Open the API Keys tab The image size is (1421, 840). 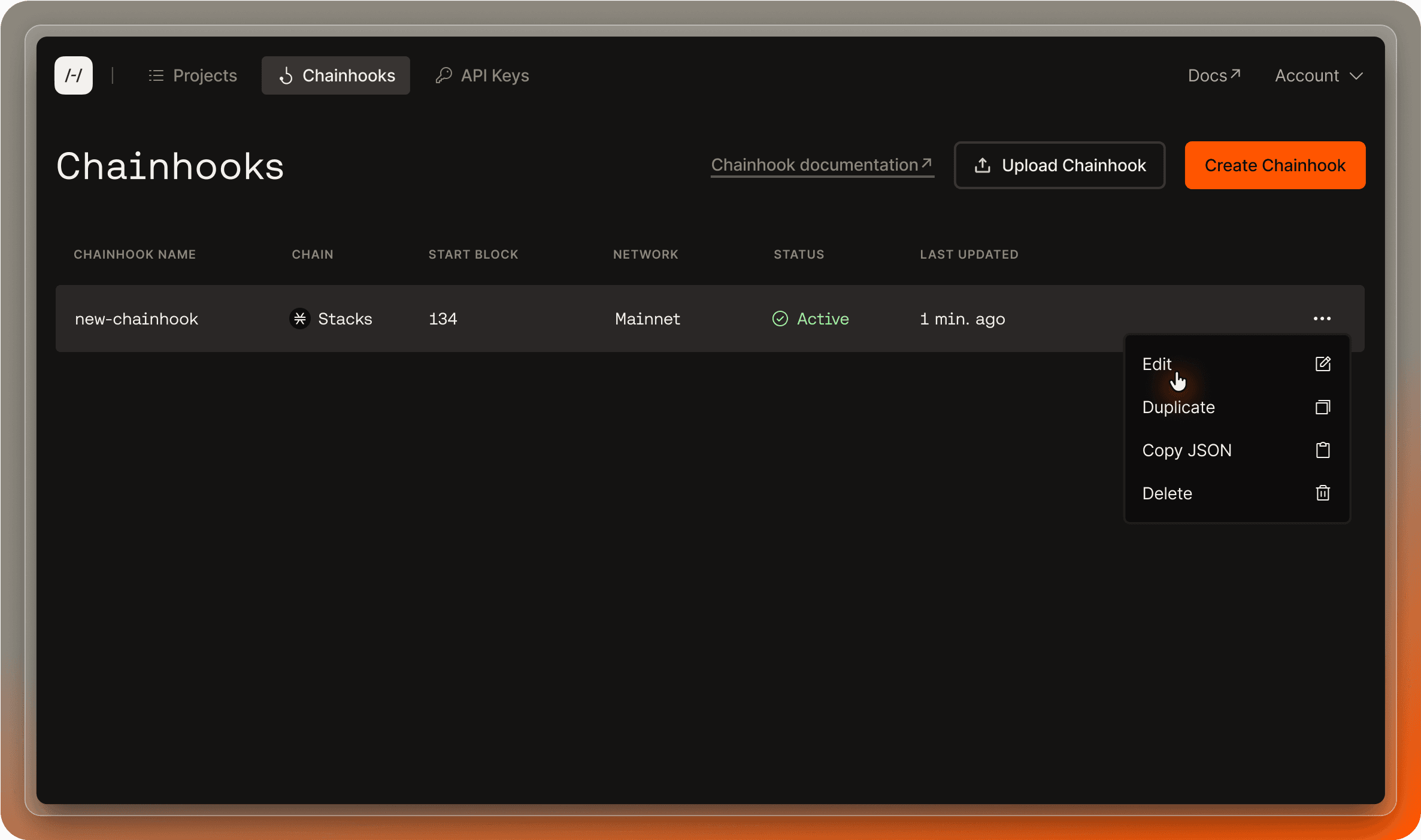click(482, 76)
